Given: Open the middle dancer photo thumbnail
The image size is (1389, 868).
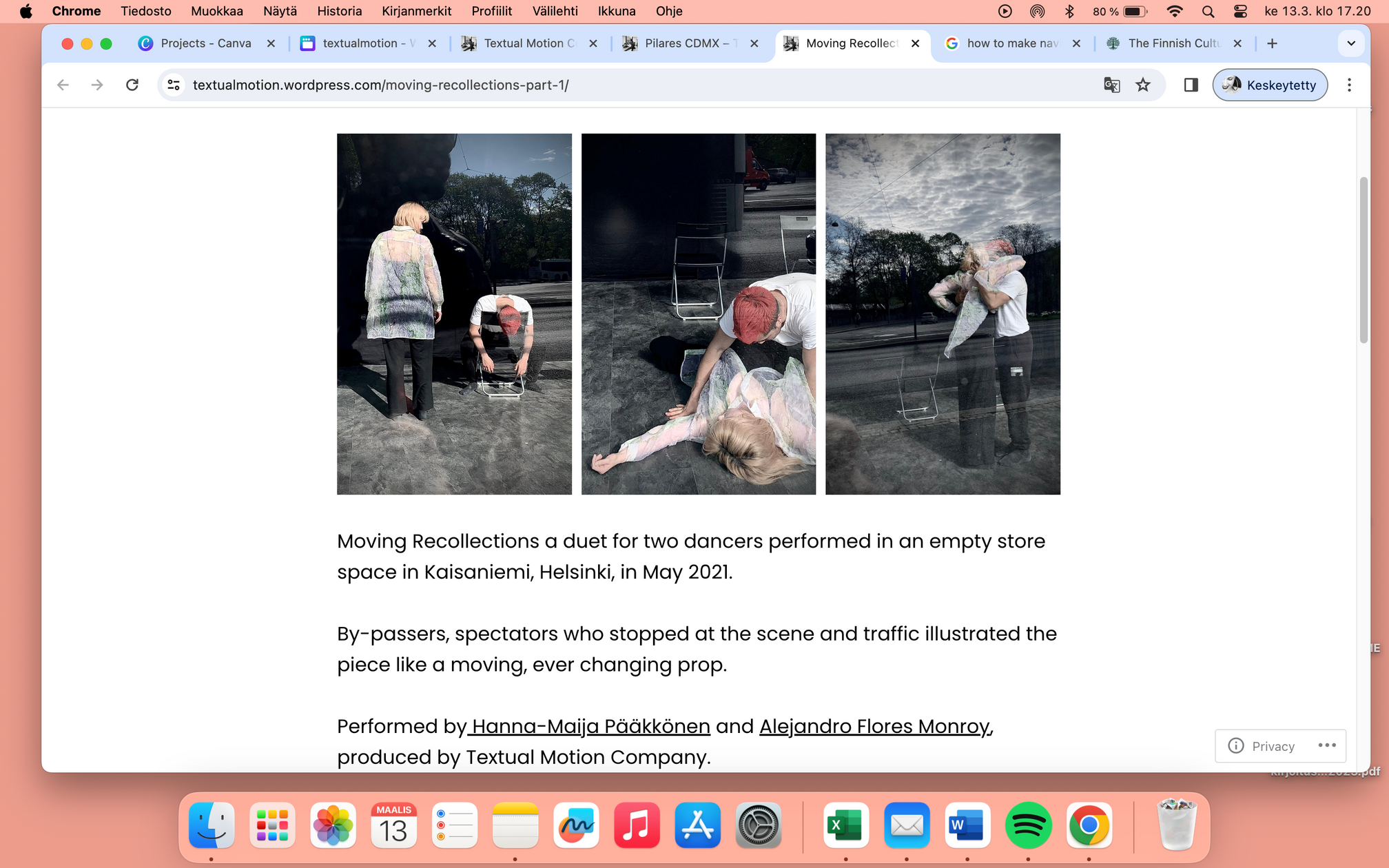Looking at the screenshot, I should point(698,314).
